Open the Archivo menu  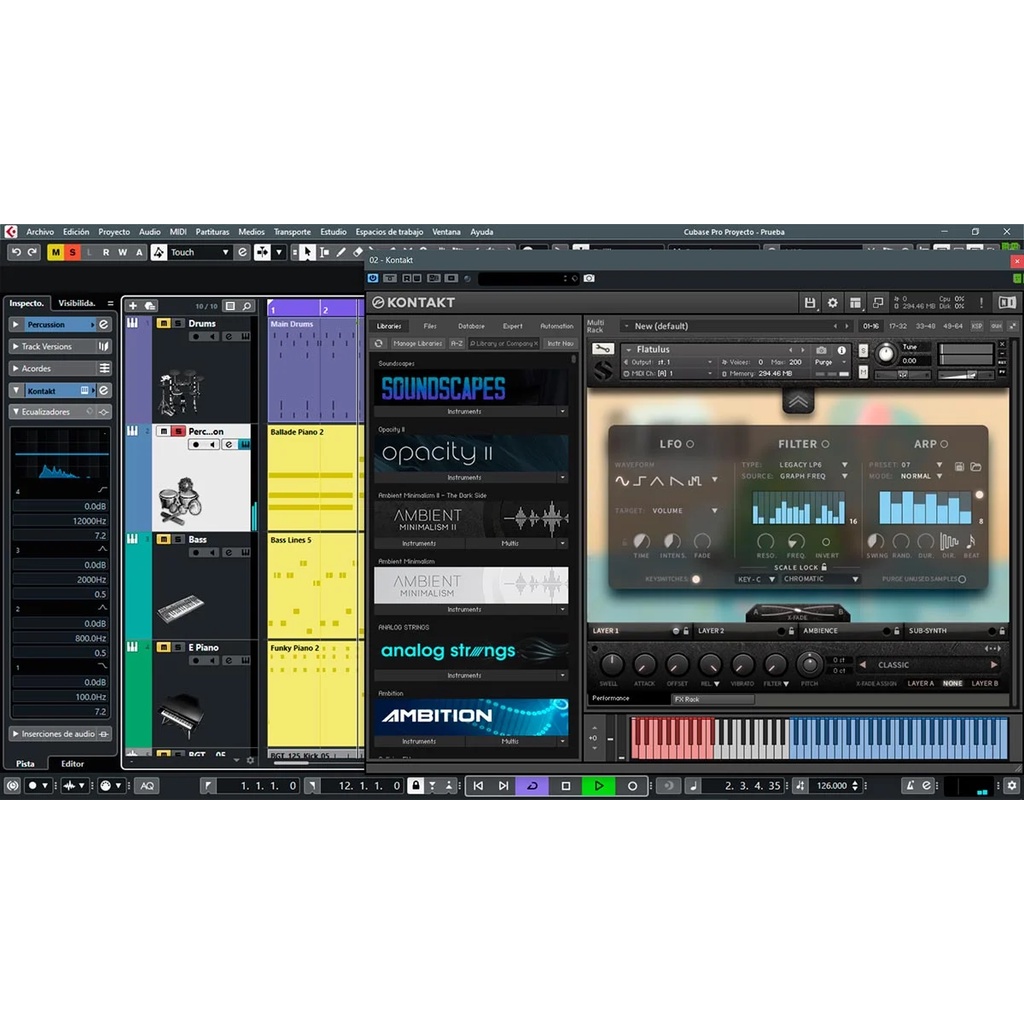(40, 232)
